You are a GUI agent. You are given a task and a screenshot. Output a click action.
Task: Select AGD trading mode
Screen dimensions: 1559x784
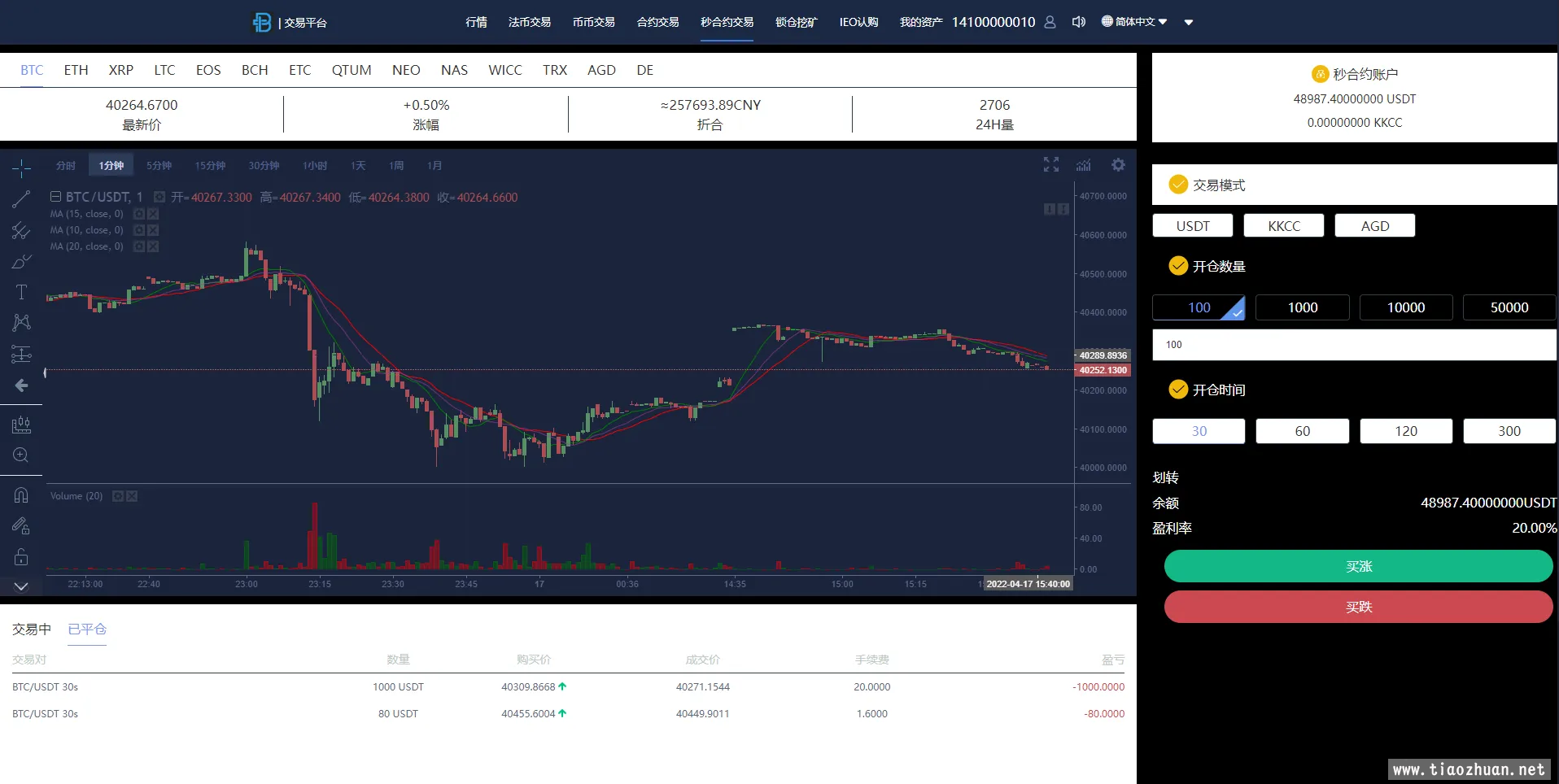pyautogui.click(x=1375, y=226)
